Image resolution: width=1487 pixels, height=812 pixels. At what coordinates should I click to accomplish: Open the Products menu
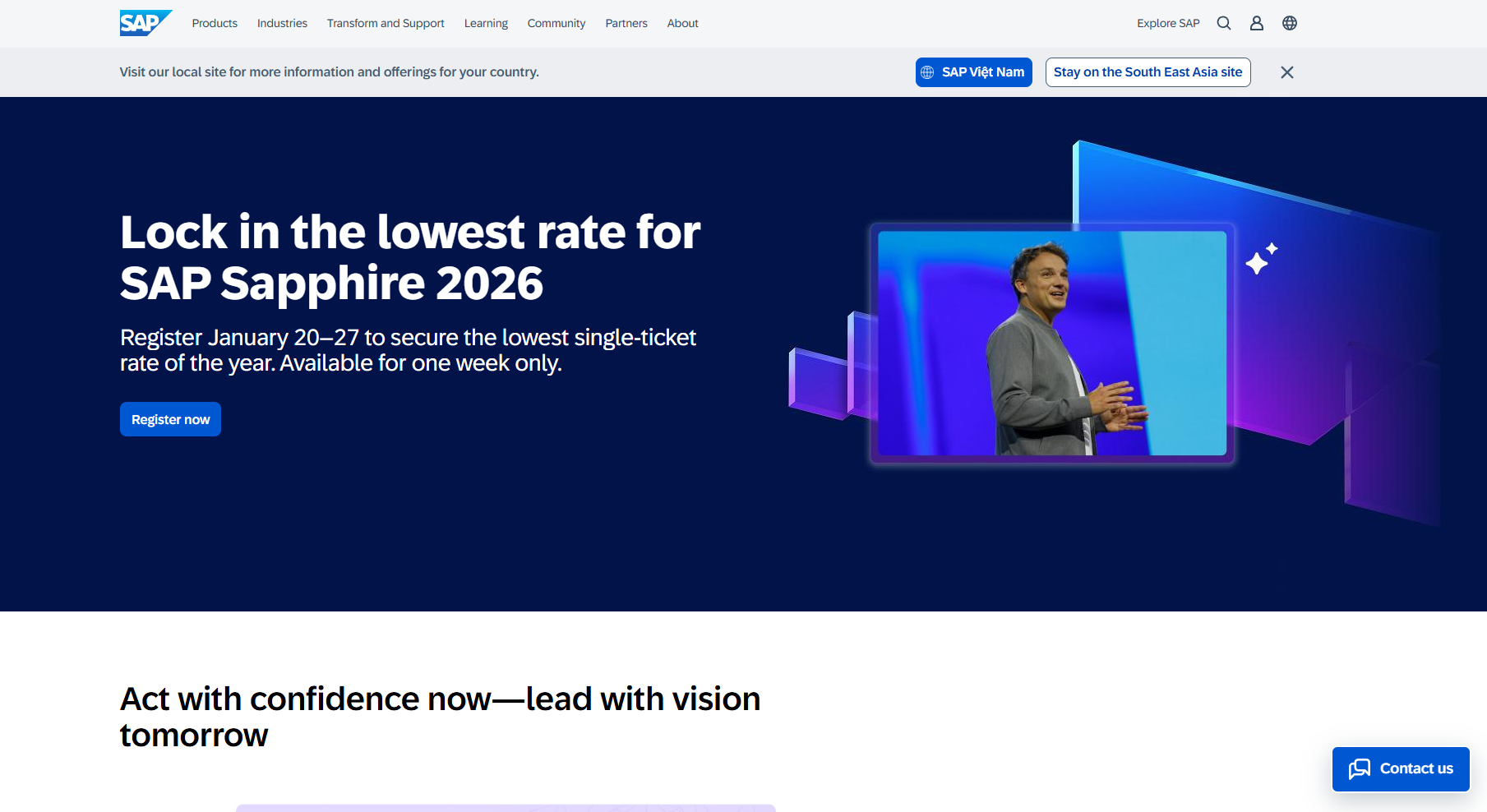click(x=215, y=23)
